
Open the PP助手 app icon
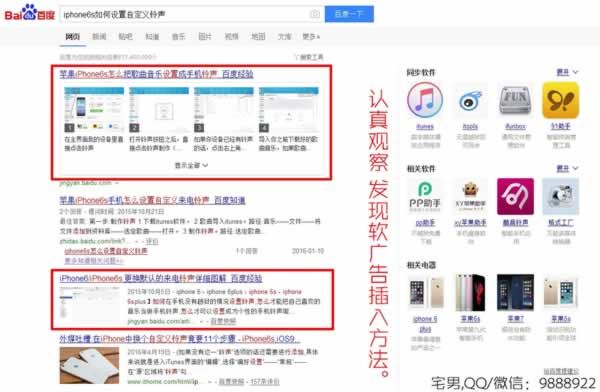click(x=425, y=196)
